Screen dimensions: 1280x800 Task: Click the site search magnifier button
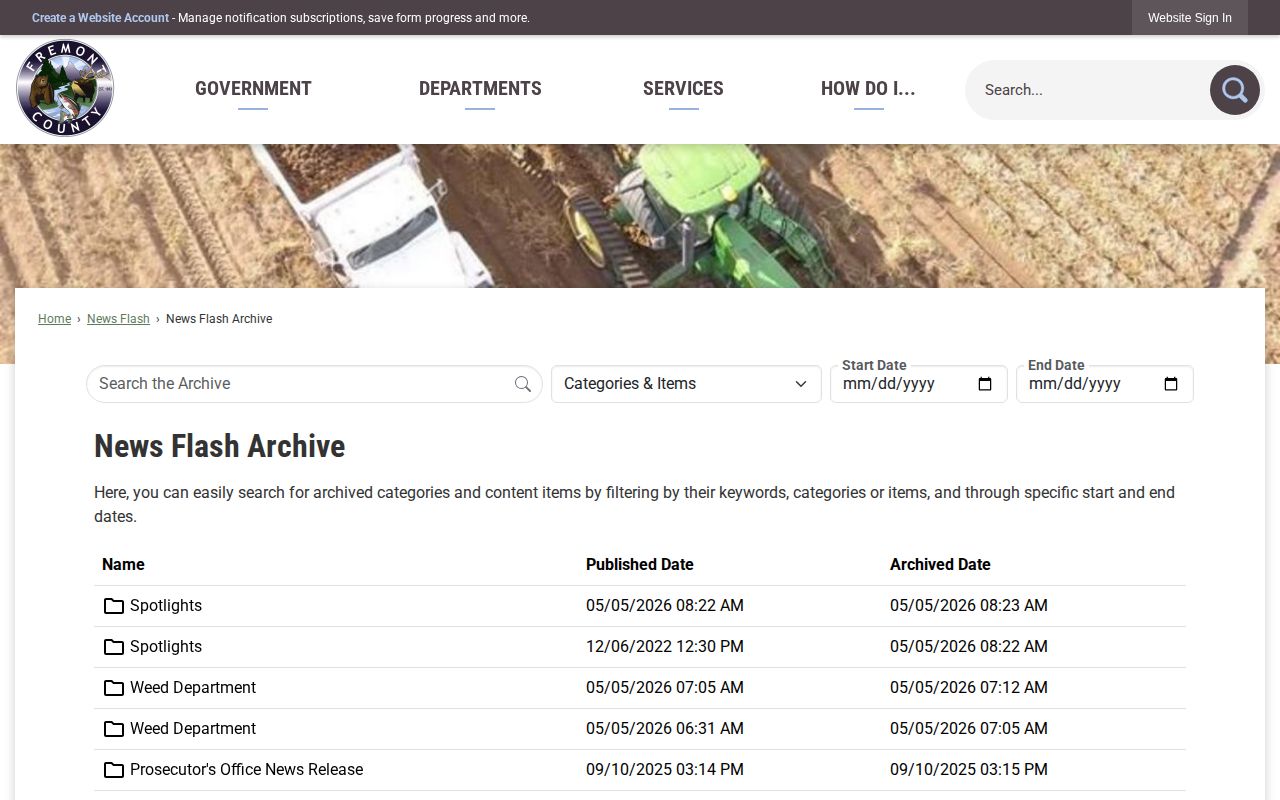coord(1235,90)
